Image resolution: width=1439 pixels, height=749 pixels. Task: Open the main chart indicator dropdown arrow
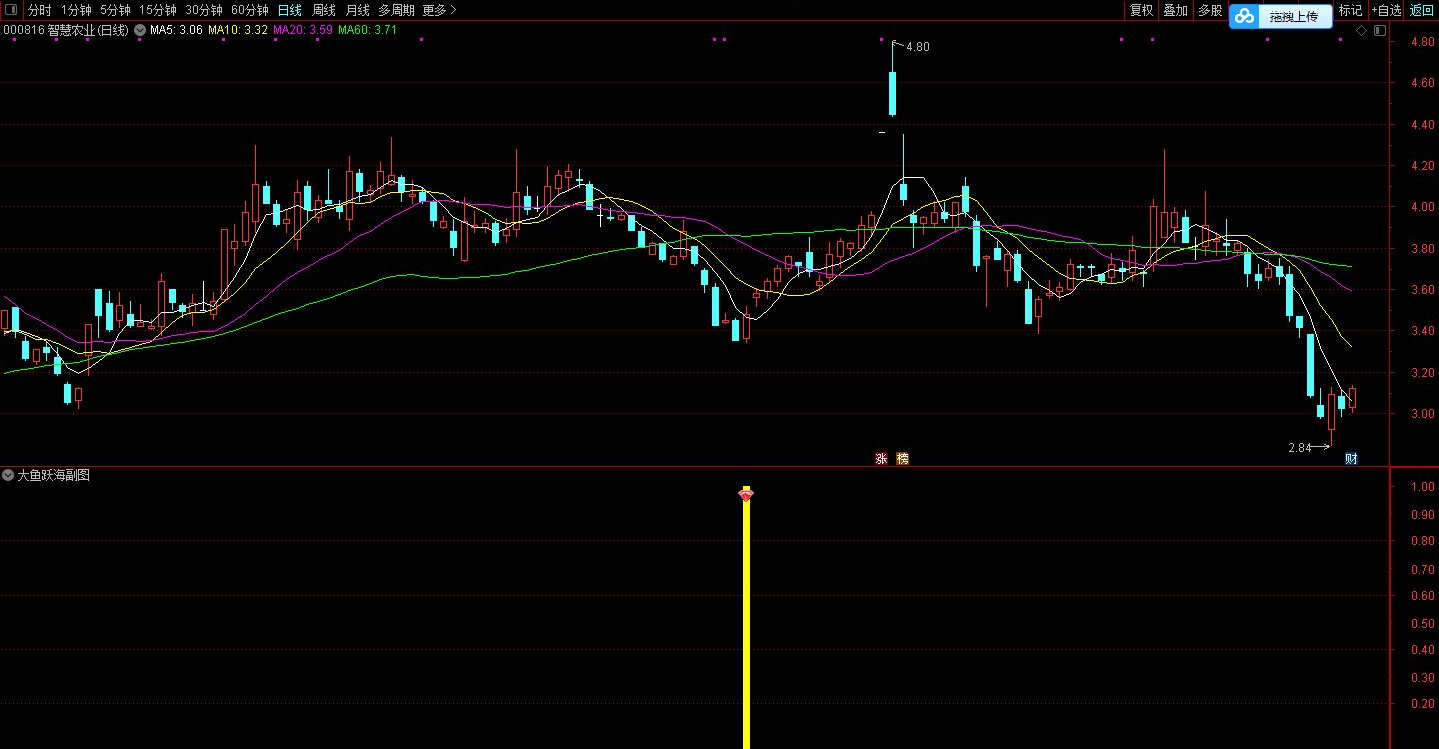pyautogui.click(x=139, y=30)
